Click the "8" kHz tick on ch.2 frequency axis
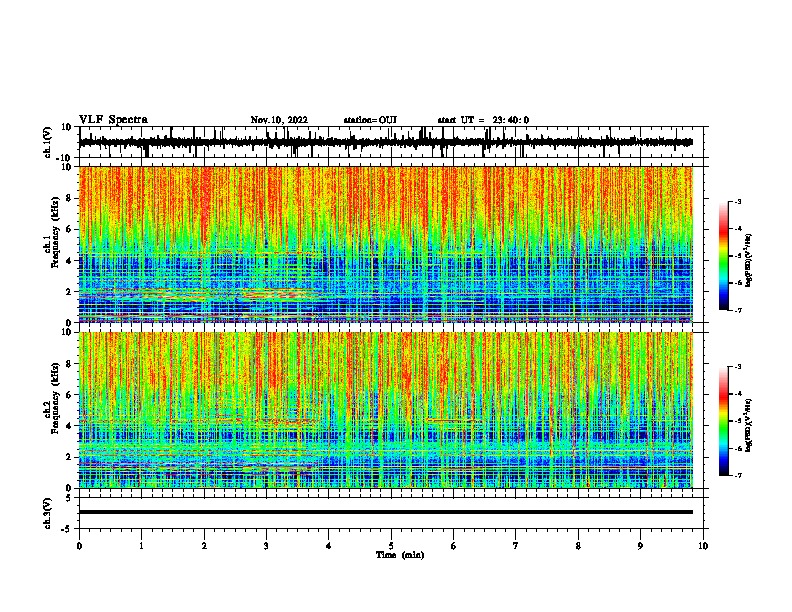 [70, 364]
